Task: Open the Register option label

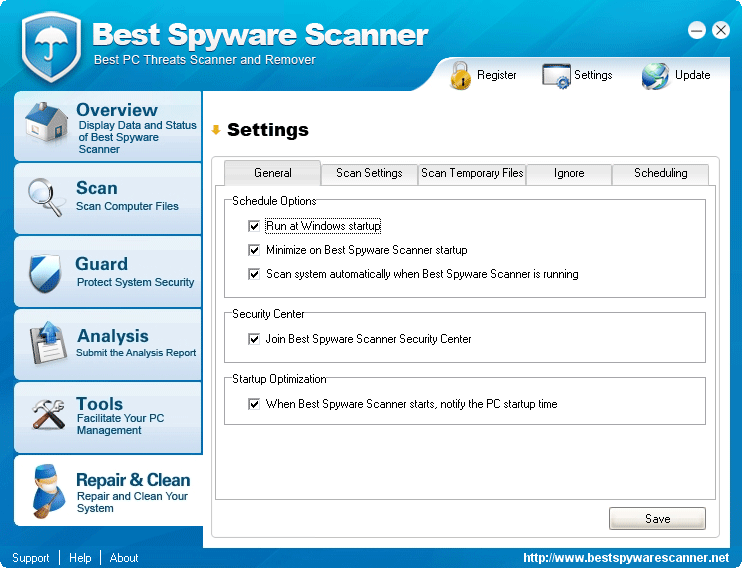Action: 496,75
